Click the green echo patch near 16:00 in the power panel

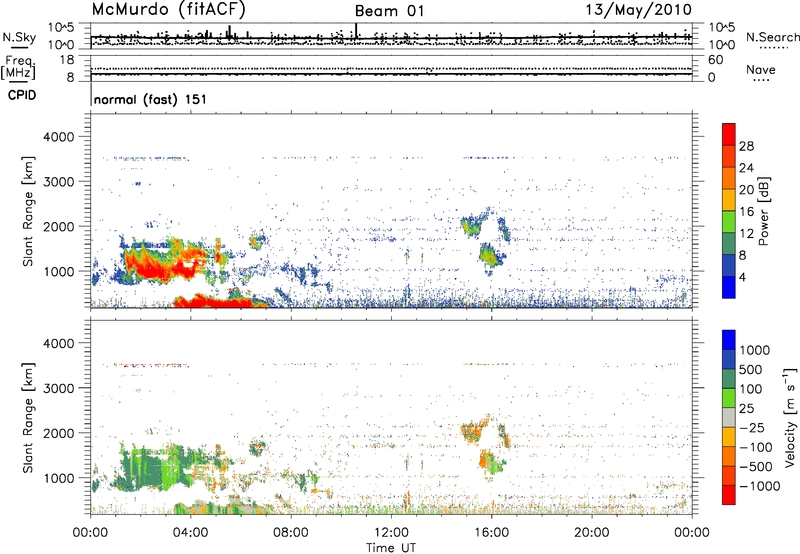coord(490,254)
